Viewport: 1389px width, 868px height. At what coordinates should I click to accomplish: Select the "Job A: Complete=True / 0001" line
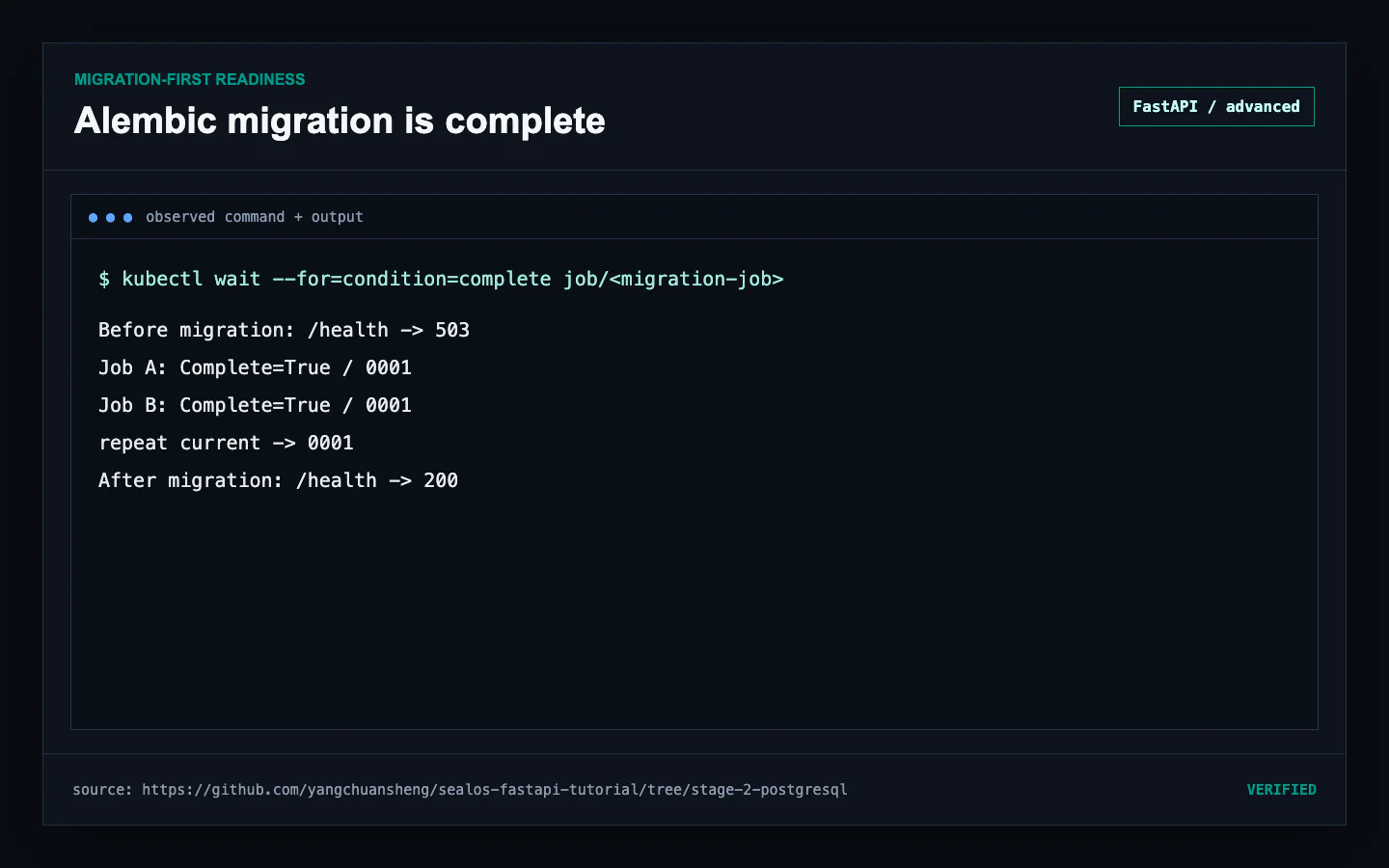point(255,367)
